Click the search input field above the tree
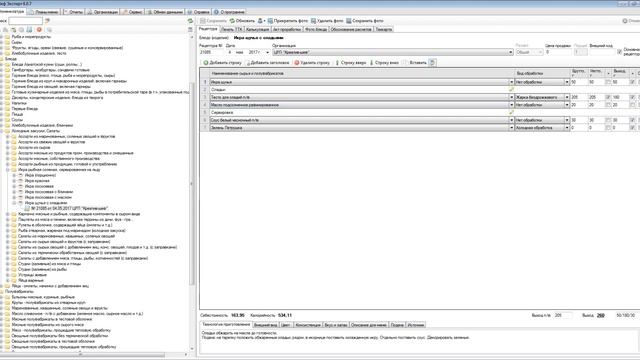 (25, 20)
